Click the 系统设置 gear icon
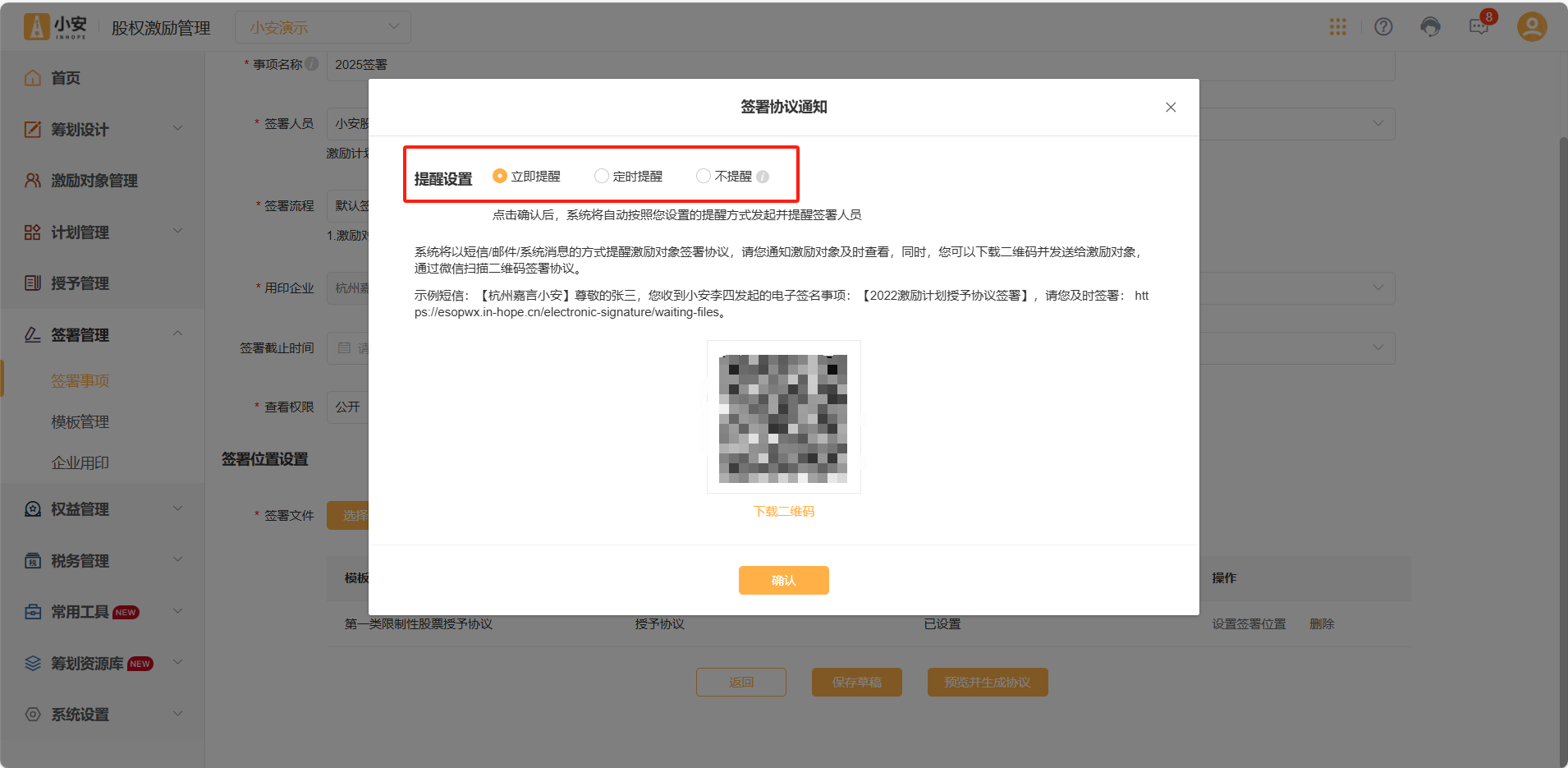Image resolution: width=1568 pixels, height=768 pixels. (x=33, y=715)
